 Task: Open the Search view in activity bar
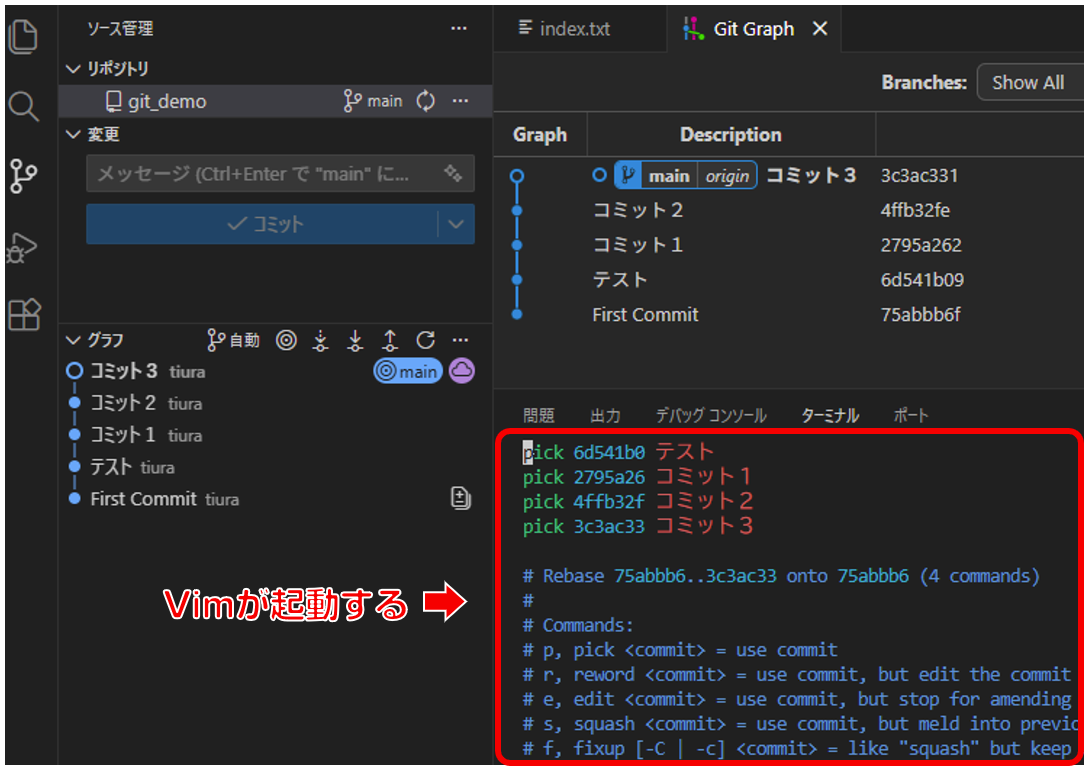pos(23,106)
